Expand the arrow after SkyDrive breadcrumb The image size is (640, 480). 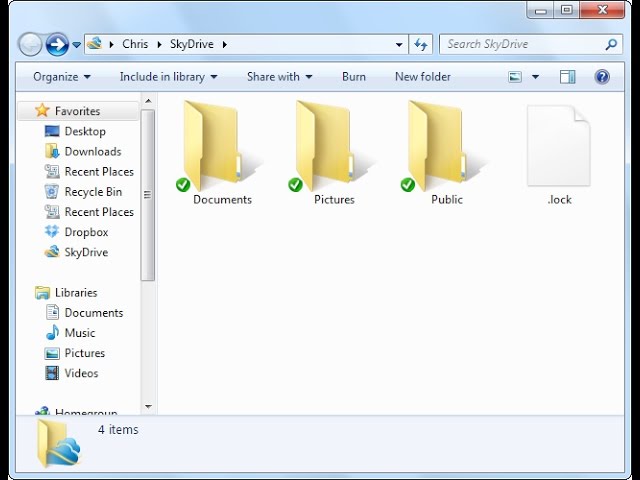225,44
